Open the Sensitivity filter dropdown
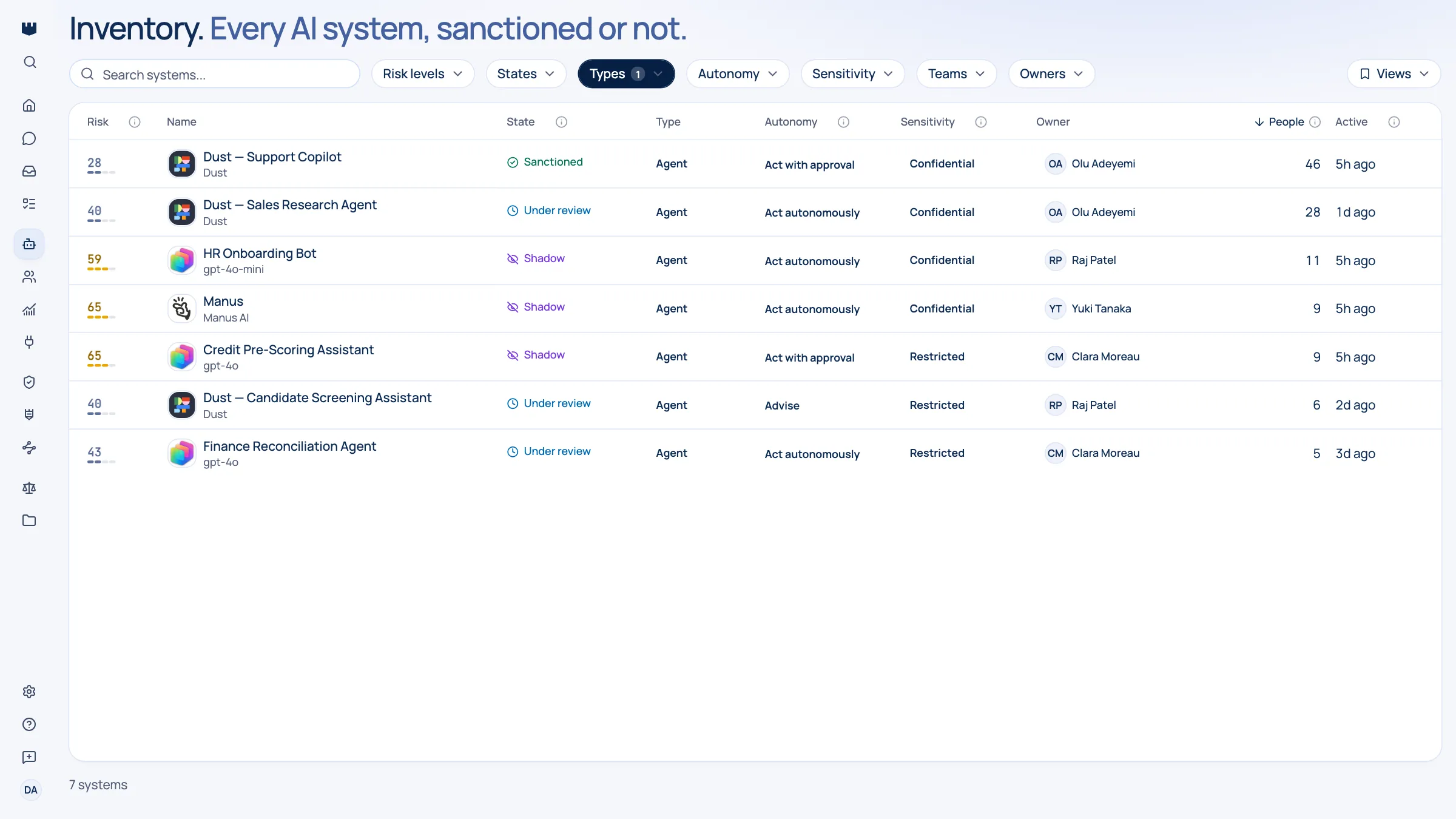 (852, 74)
